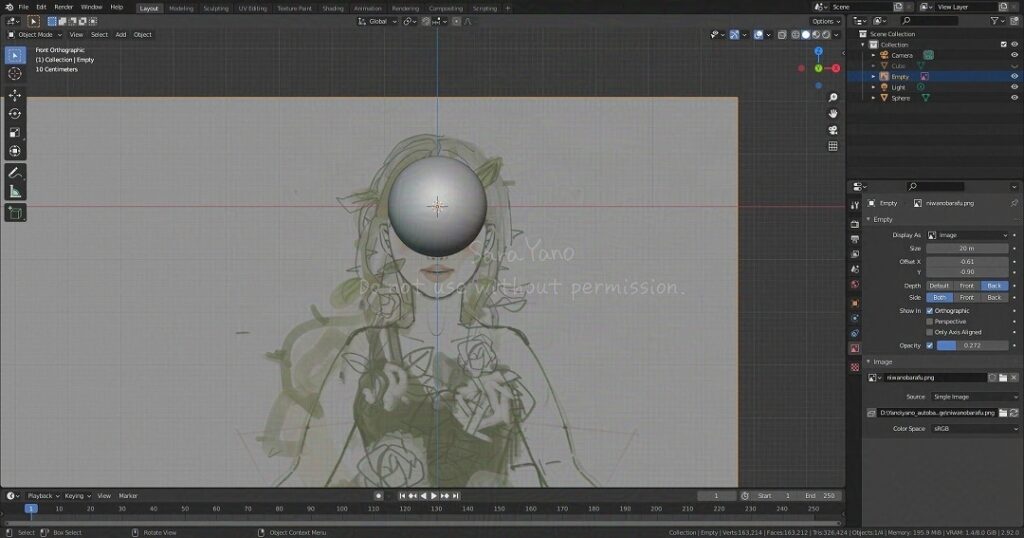Viewport: 1024px width, 538px height.
Task: Open the Physics properties tab
Action: (855, 318)
